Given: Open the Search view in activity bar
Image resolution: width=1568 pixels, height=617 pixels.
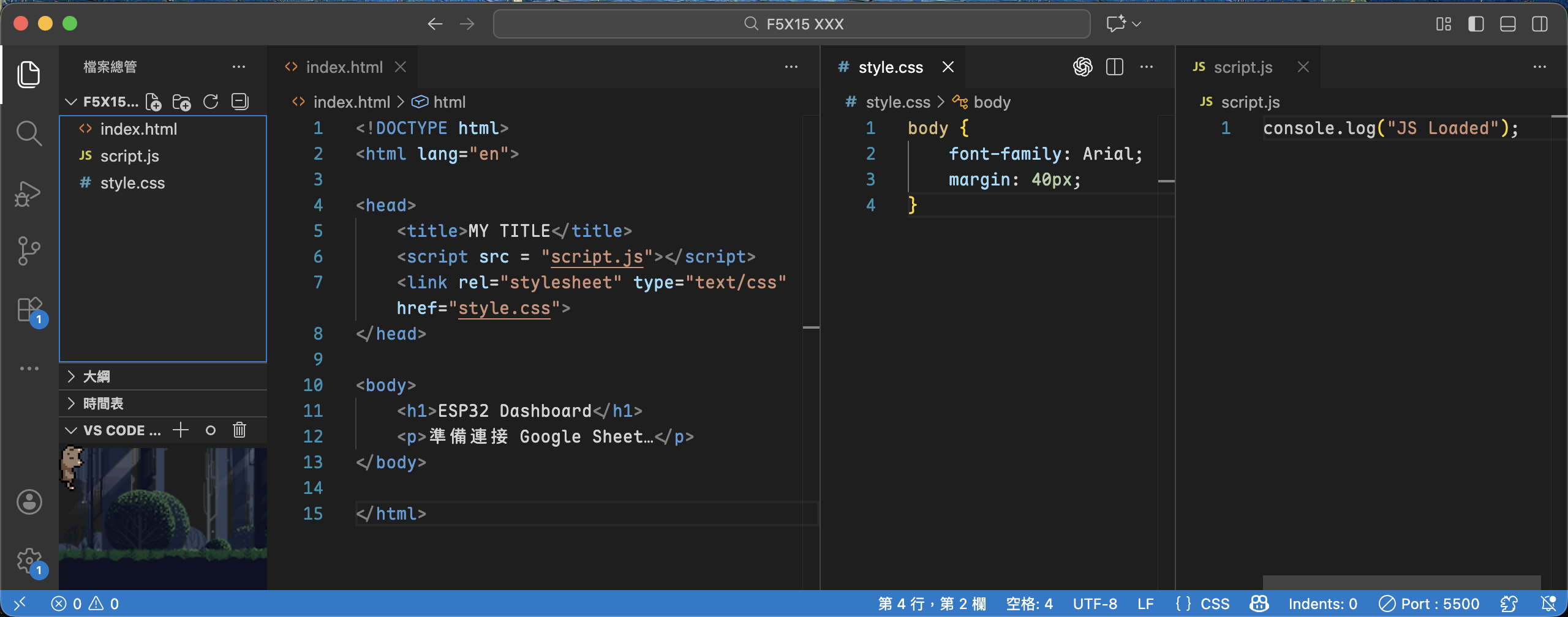Looking at the screenshot, I should [29, 133].
